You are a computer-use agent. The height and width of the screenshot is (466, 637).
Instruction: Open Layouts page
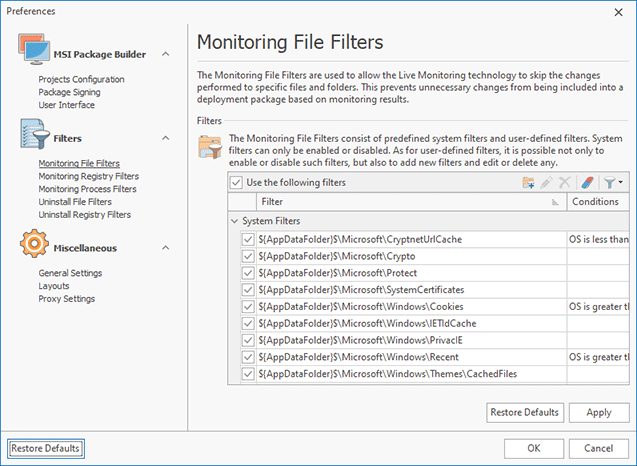[54, 286]
